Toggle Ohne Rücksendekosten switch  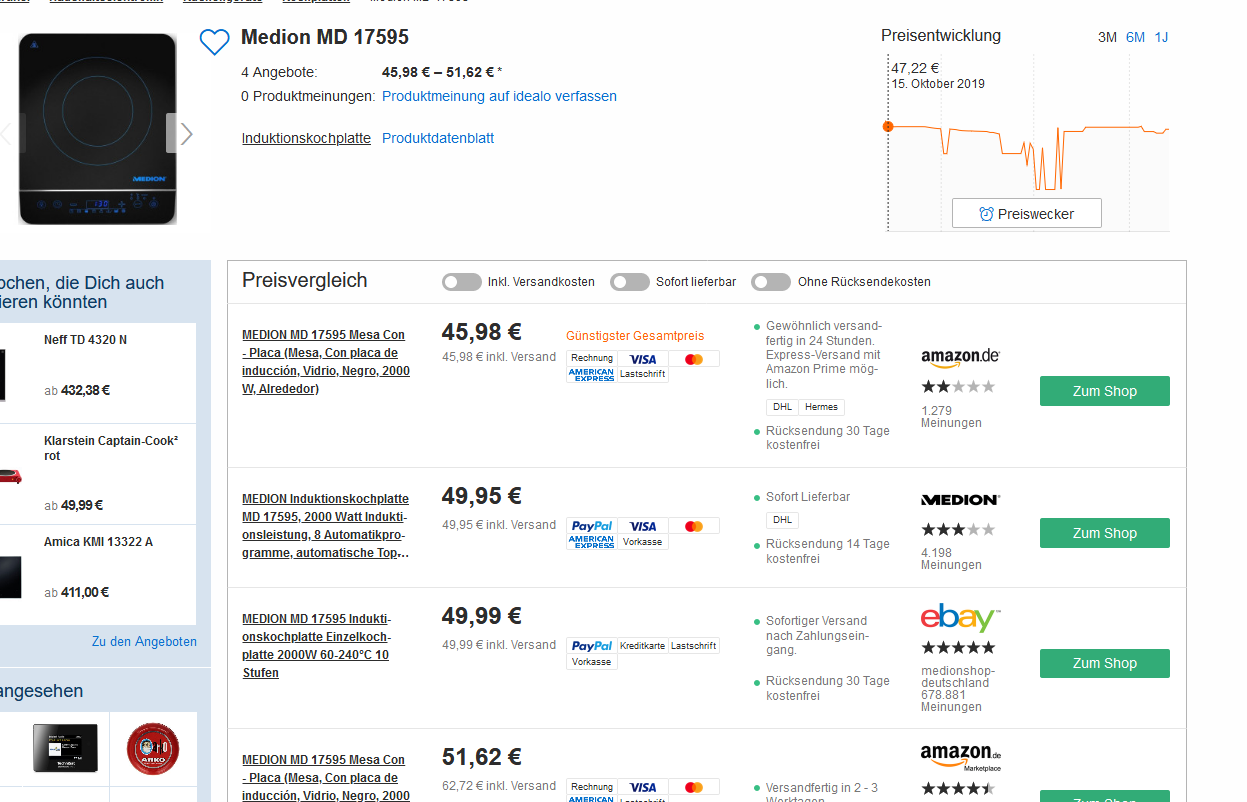(x=771, y=282)
